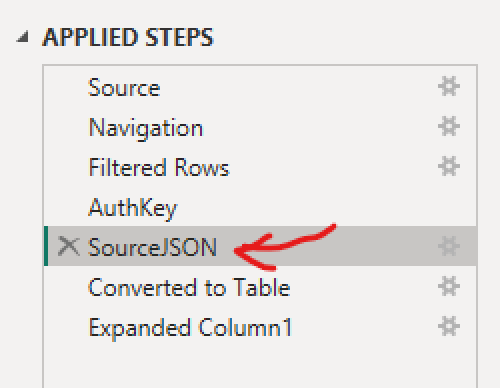
Task: Open settings gear for Source step
Action: (449, 86)
